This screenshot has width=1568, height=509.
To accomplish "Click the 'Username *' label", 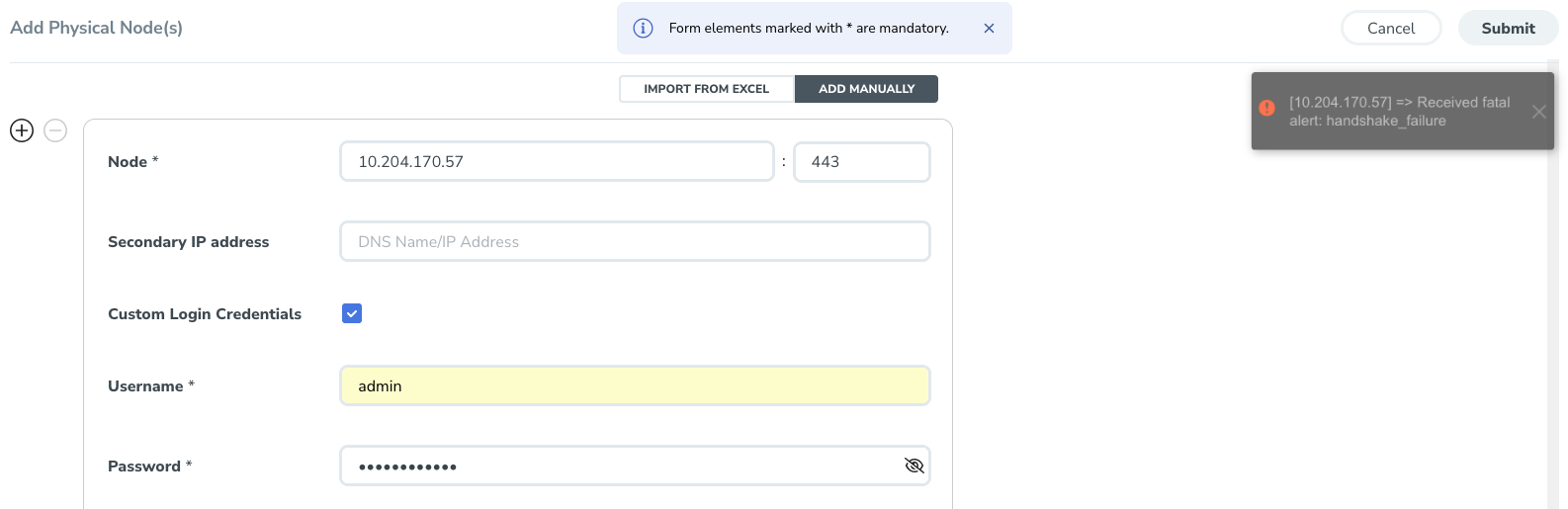I will pos(151,386).
